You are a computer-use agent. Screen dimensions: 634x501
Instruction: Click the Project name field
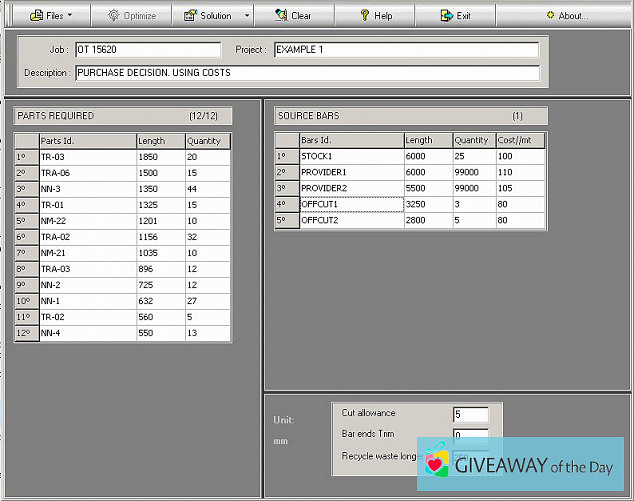[x=406, y=49]
